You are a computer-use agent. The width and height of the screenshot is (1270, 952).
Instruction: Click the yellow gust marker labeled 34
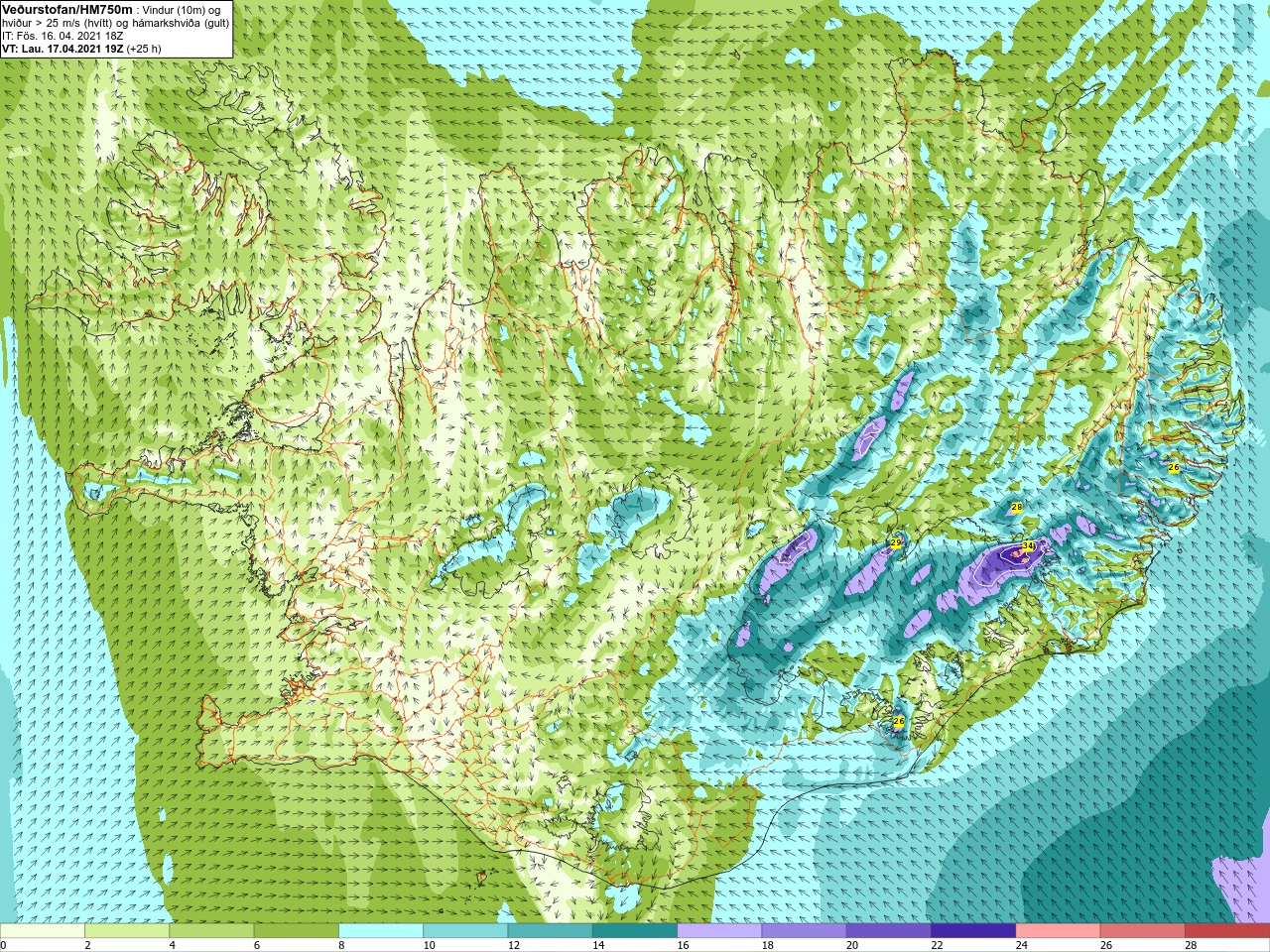pyautogui.click(x=1027, y=545)
